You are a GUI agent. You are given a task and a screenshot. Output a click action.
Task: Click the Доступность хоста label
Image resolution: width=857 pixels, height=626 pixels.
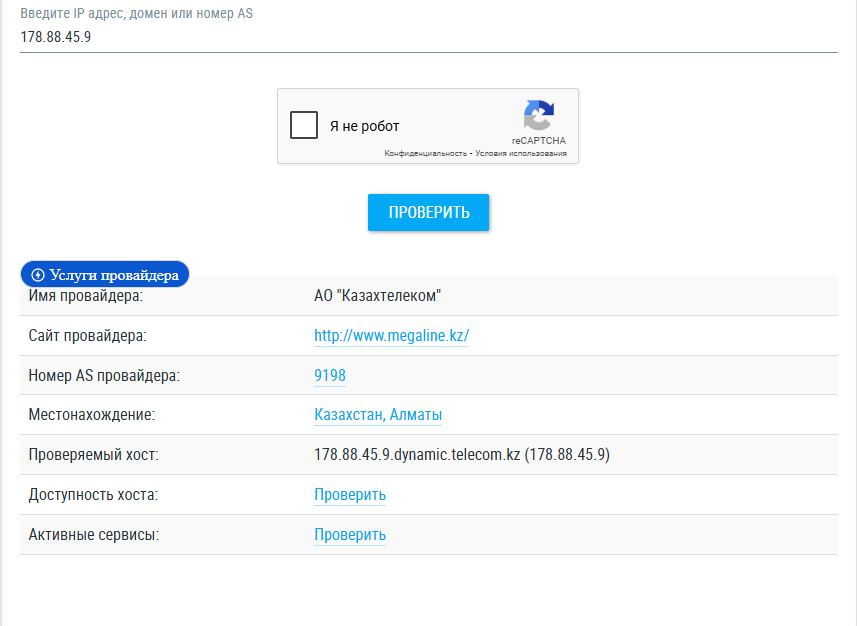pyautogui.click(x=93, y=495)
